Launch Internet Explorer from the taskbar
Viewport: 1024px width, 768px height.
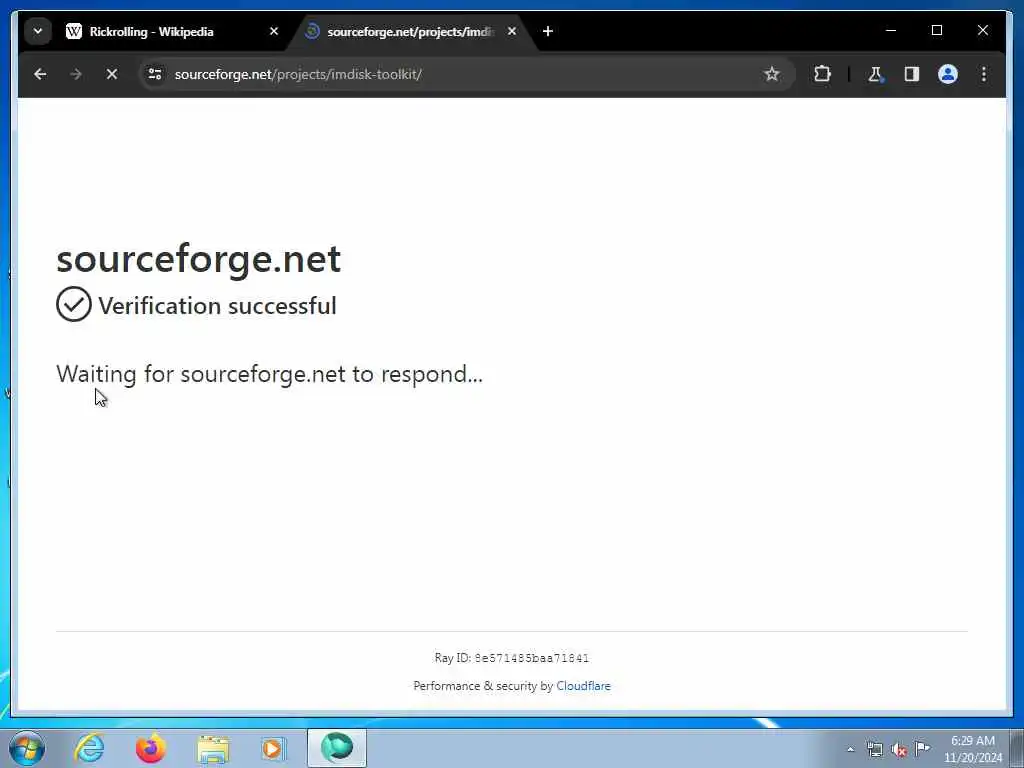(89, 748)
